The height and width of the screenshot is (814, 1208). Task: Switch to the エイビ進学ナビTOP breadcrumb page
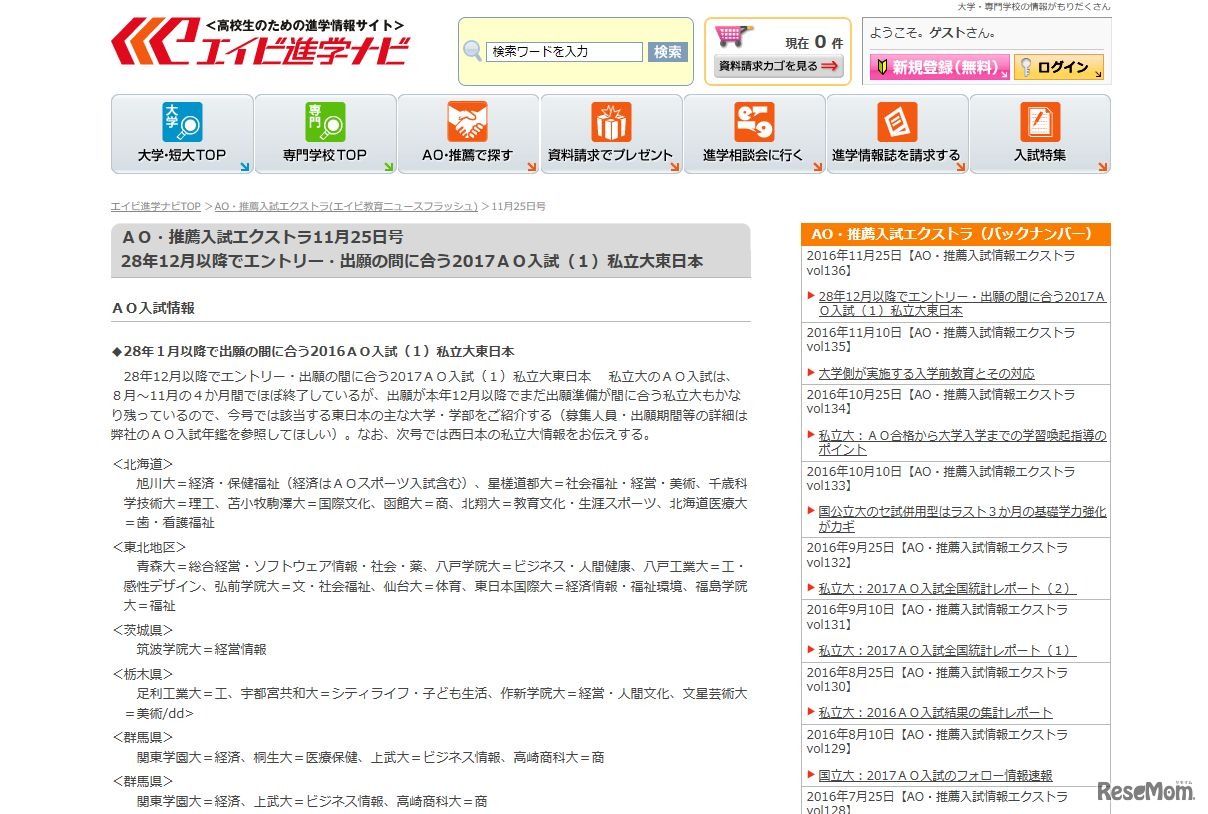pyautogui.click(x=152, y=205)
